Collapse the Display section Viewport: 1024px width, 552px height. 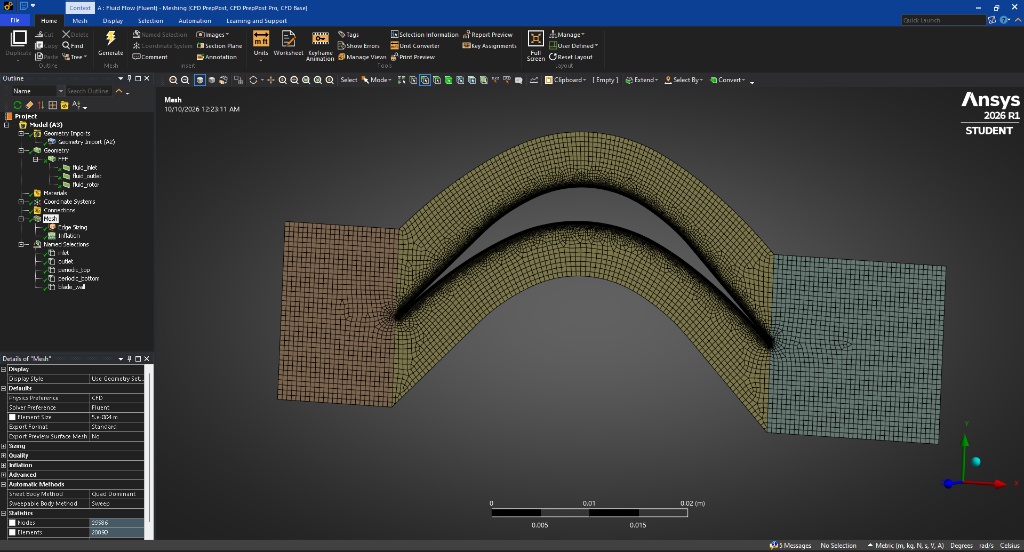(x=3, y=369)
